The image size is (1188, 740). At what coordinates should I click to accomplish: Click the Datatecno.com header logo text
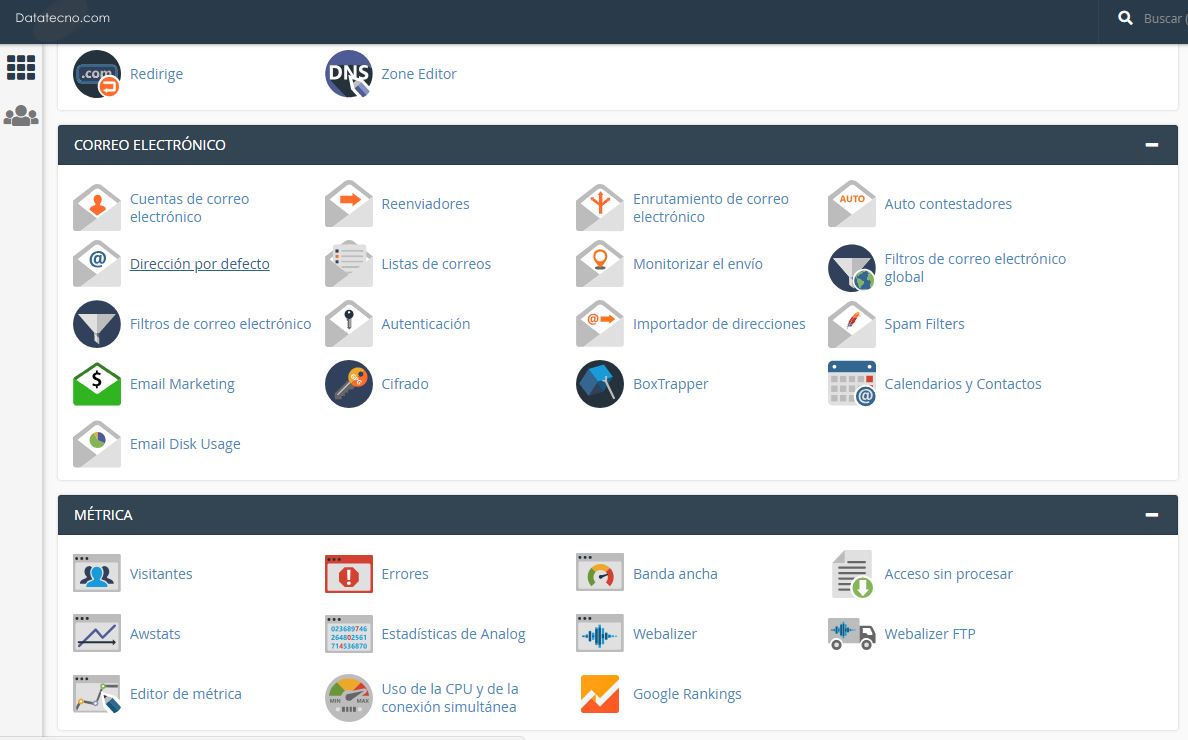pos(63,18)
